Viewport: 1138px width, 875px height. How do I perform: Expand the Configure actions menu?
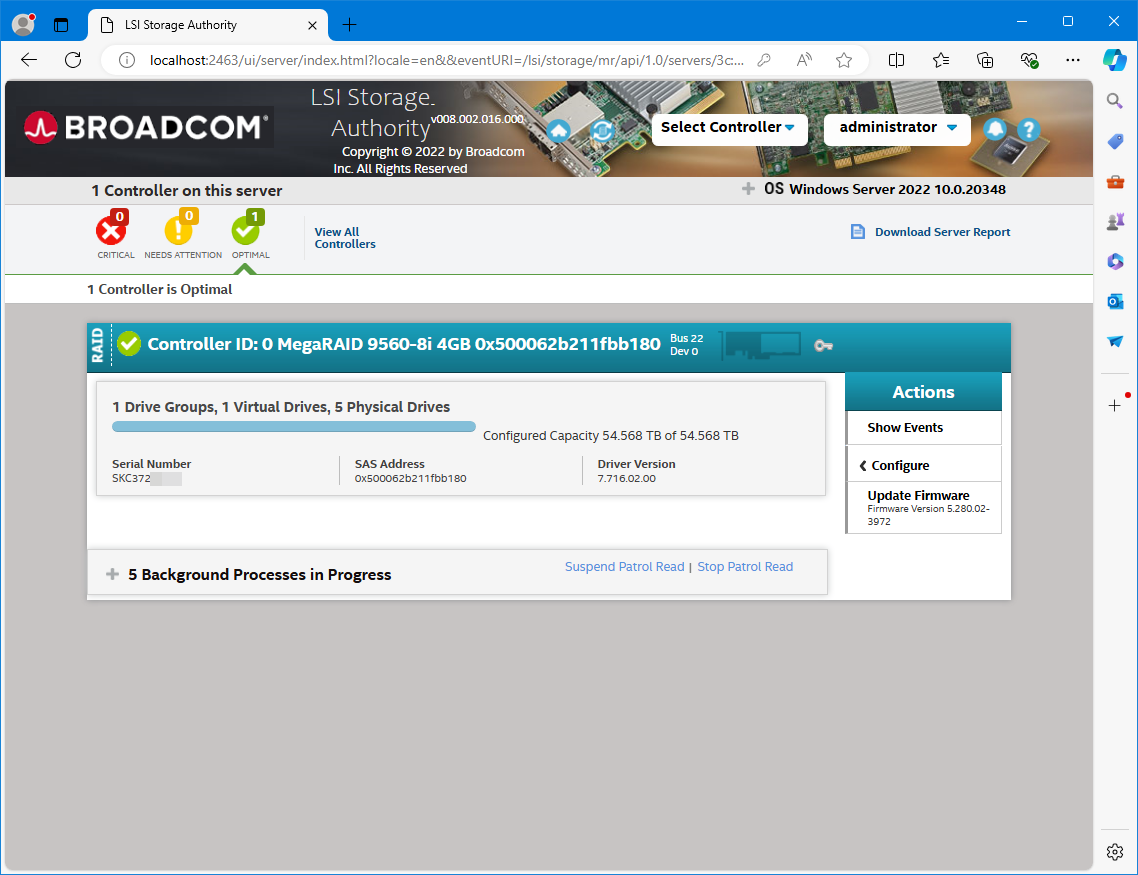924,465
